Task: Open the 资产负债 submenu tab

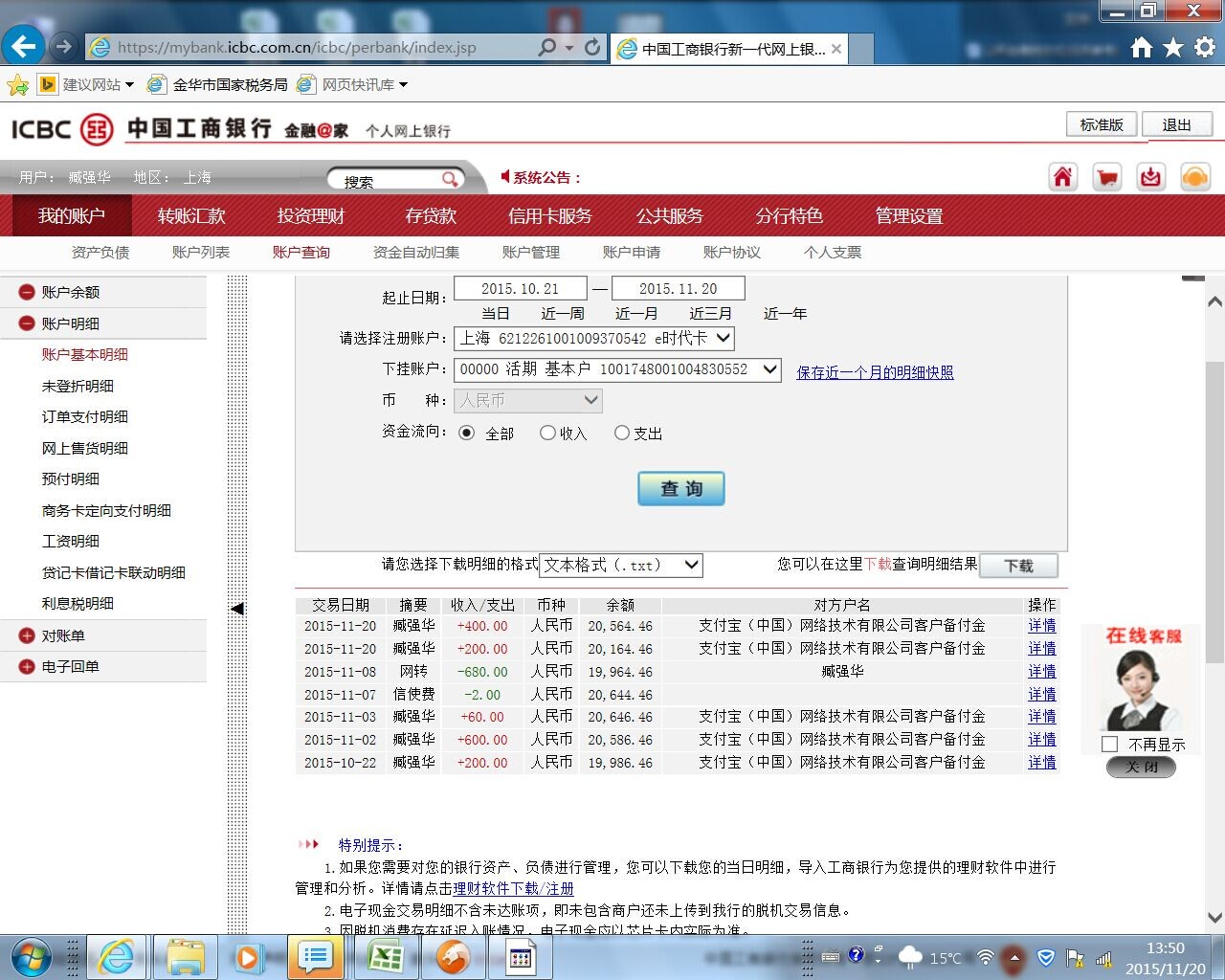Action: (100, 253)
